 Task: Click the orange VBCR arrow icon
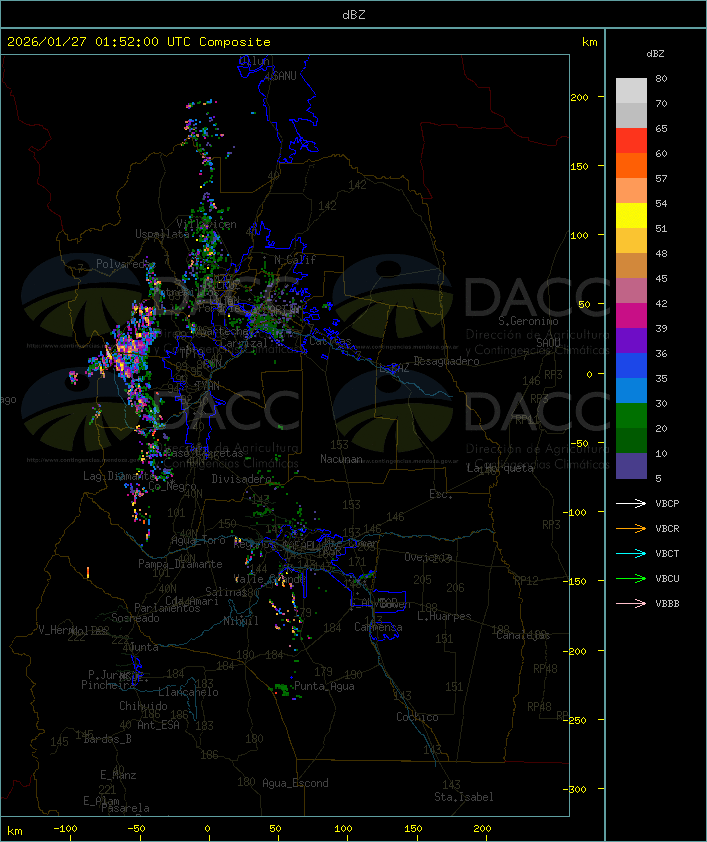tap(631, 529)
